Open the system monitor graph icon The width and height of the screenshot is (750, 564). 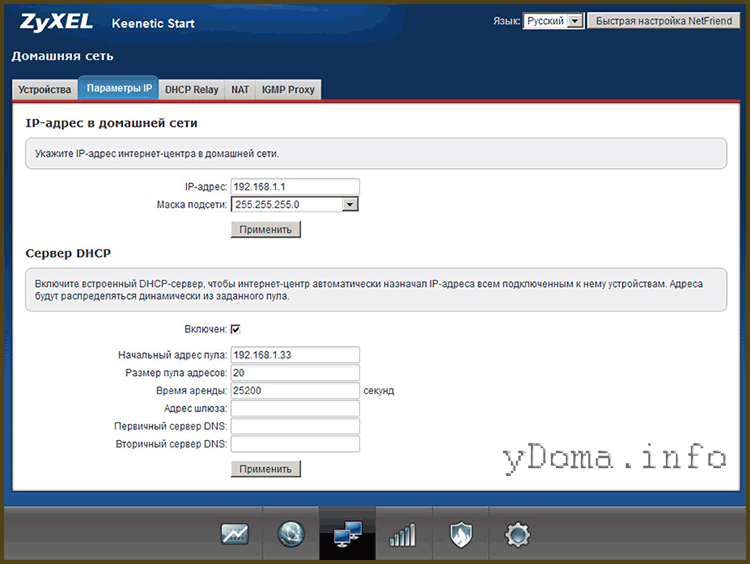tap(234, 534)
